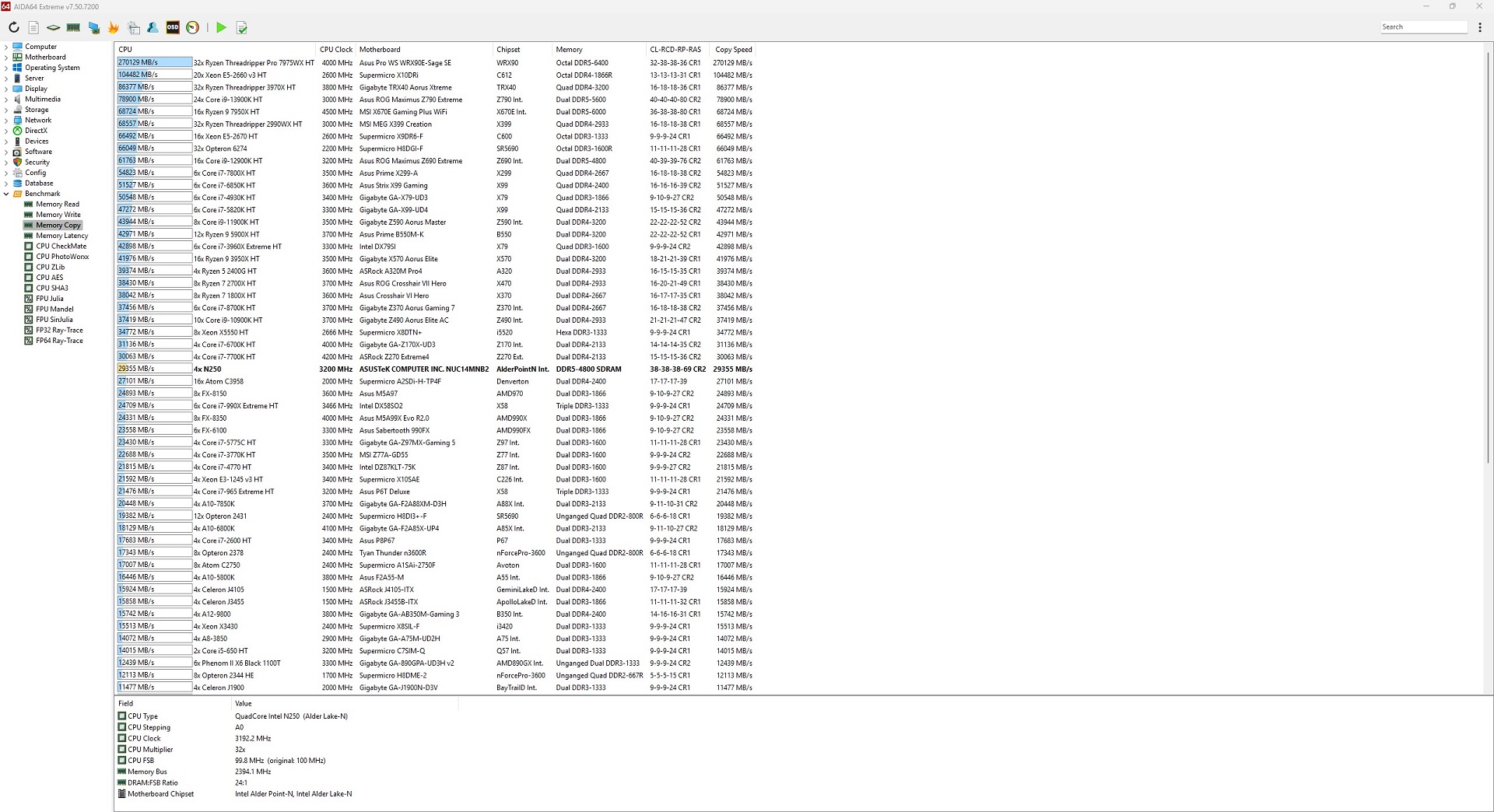1494x812 pixels.
Task: Expand the Software tree node
Action: [6, 152]
